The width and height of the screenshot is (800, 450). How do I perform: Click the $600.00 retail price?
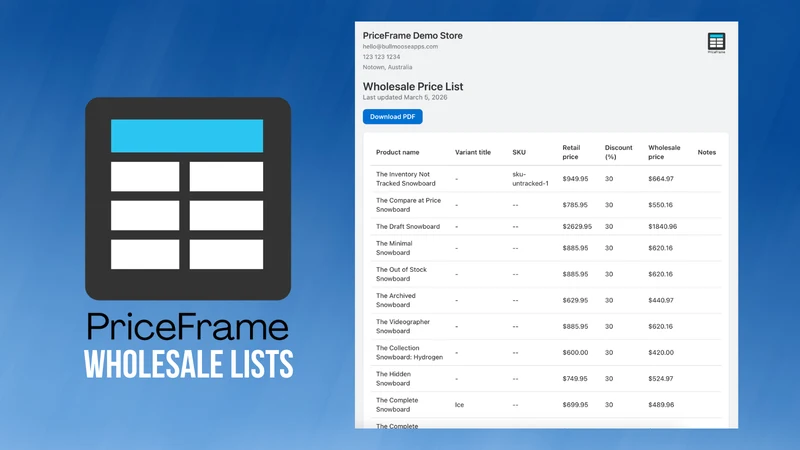pyautogui.click(x=575, y=353)
